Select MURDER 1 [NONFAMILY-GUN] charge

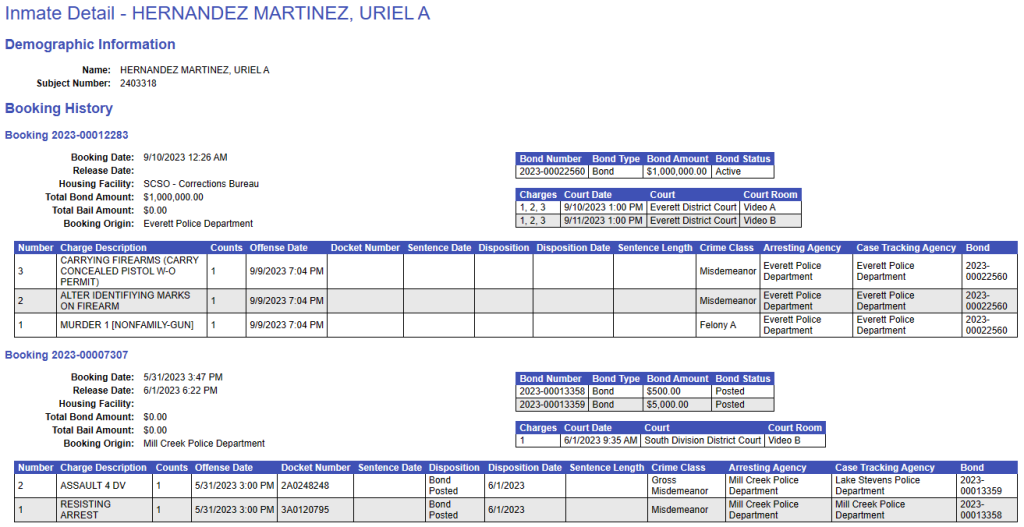click(131, 325)
